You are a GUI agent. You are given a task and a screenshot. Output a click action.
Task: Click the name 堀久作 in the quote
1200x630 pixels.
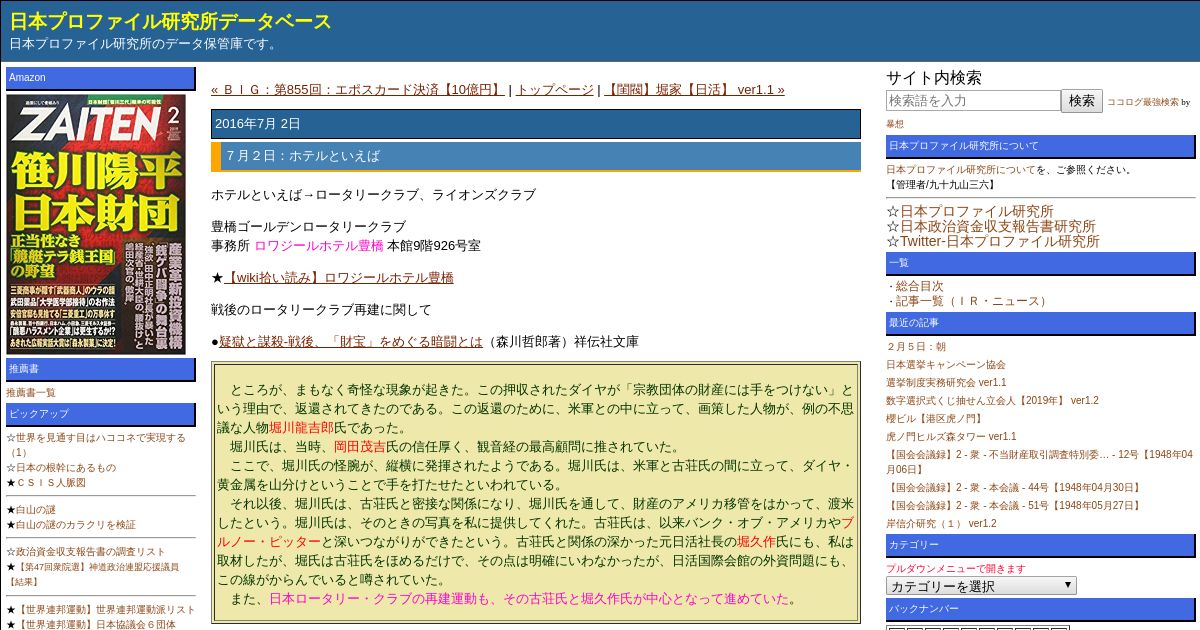tap(756, 541)
